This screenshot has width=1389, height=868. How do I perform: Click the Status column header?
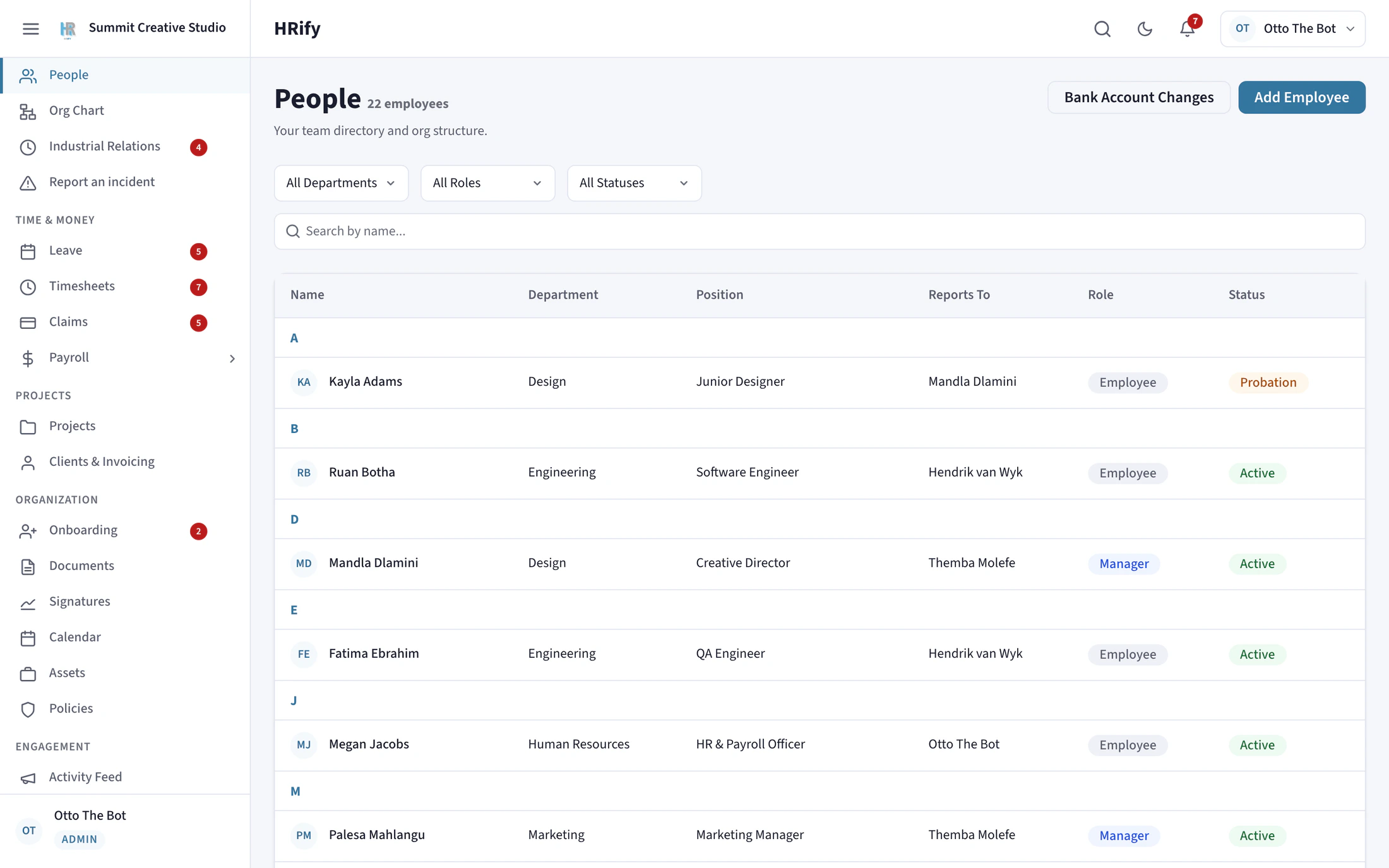(1246, 295)
